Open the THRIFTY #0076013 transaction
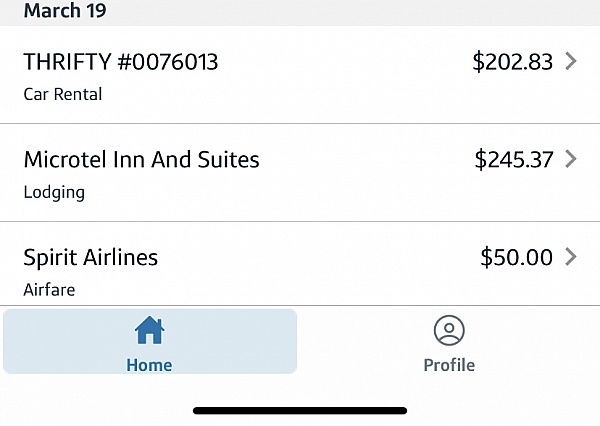 point(300,75)
